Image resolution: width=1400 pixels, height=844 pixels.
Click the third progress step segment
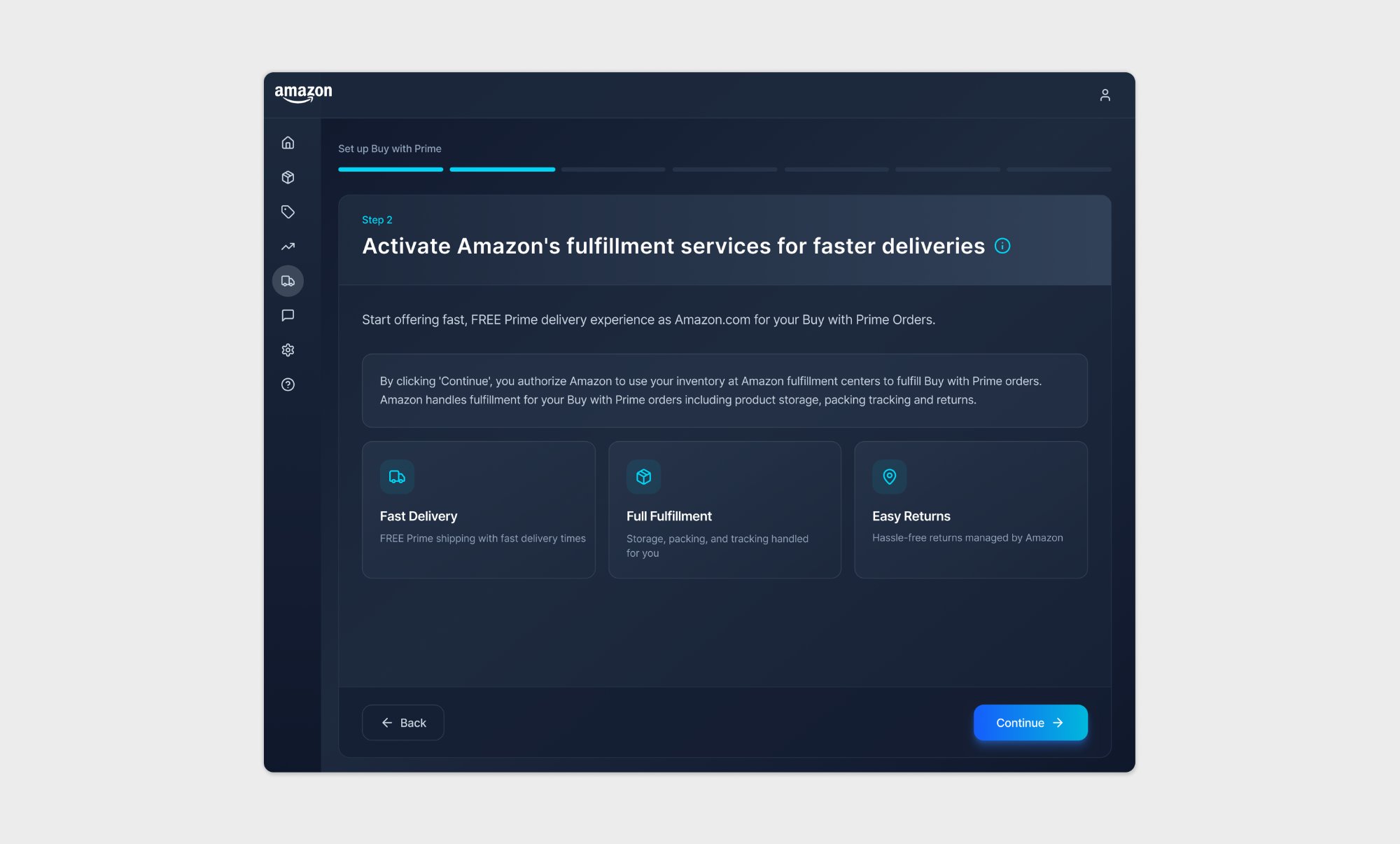(x=613, y=170)
